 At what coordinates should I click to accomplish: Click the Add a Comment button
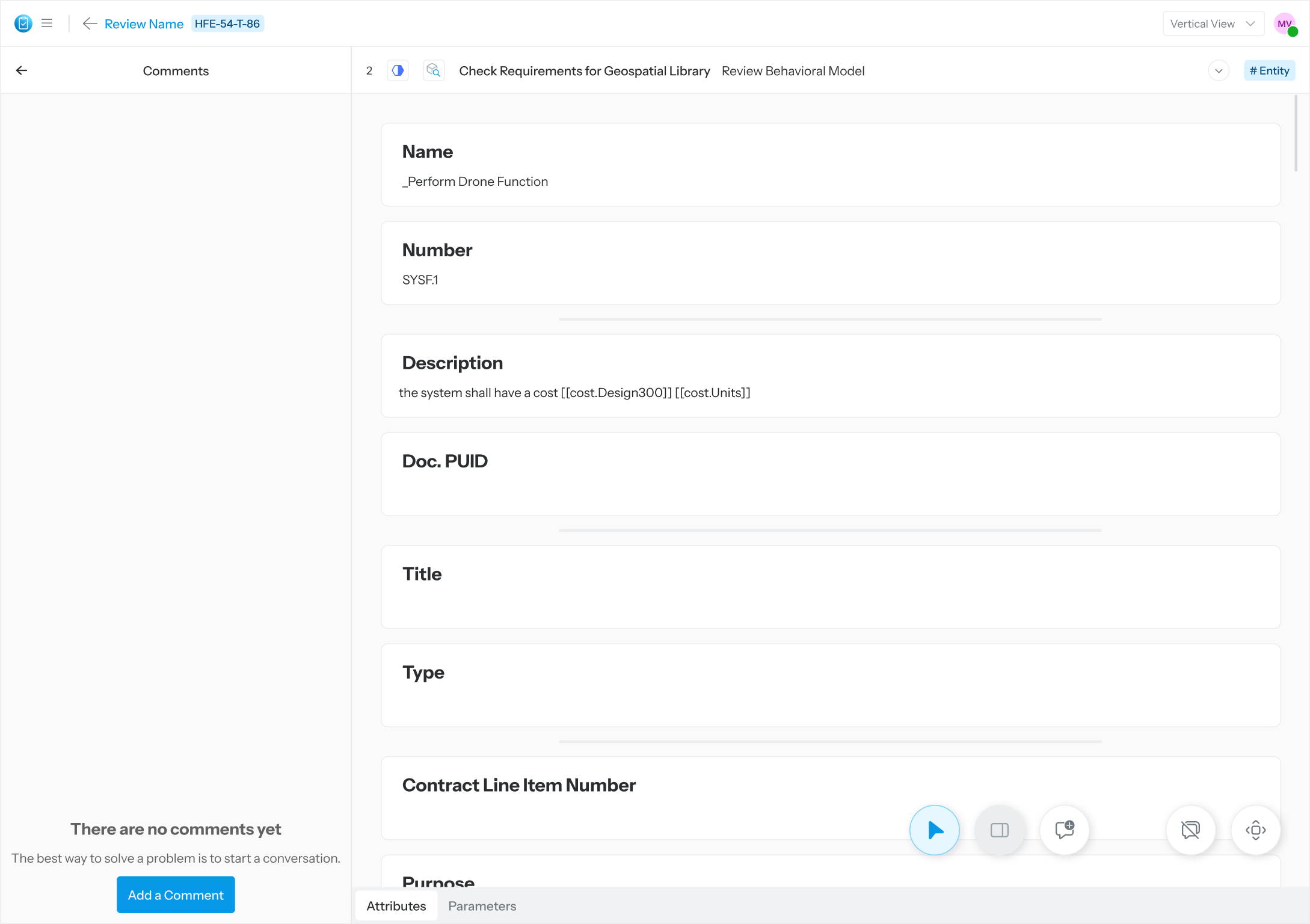[x=176, y=895]
